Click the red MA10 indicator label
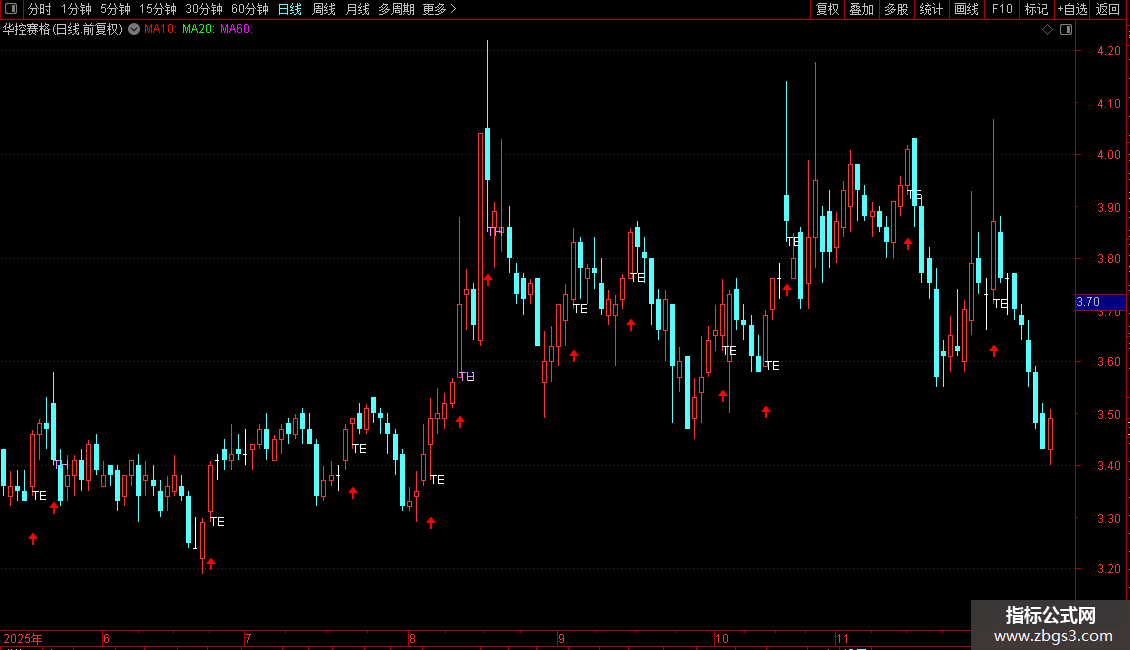 point(160,29)
